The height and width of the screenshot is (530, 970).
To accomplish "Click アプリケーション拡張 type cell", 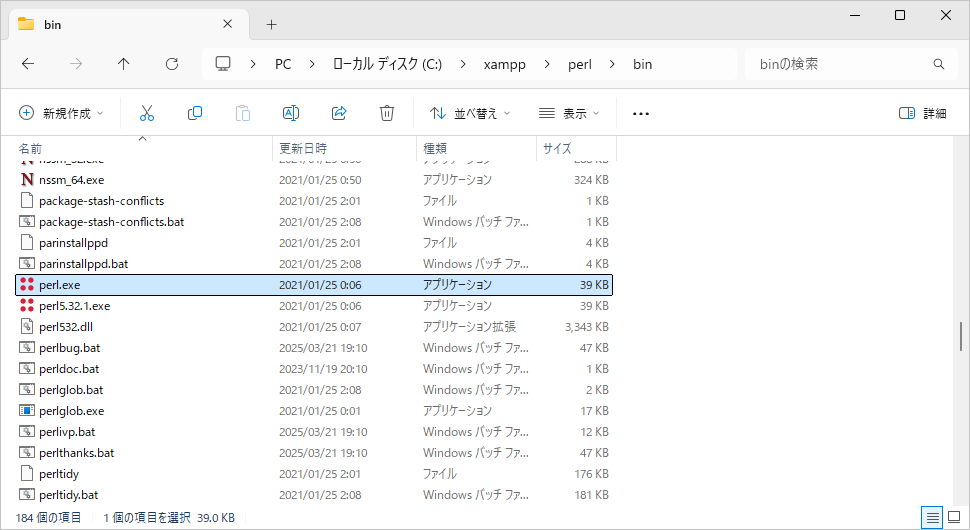I will [470, 327].
